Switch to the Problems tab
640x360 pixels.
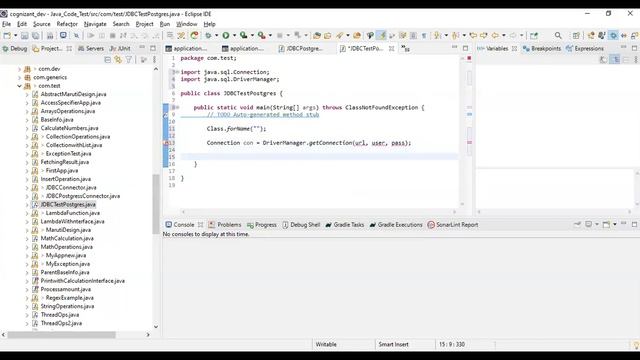(224, 225)
